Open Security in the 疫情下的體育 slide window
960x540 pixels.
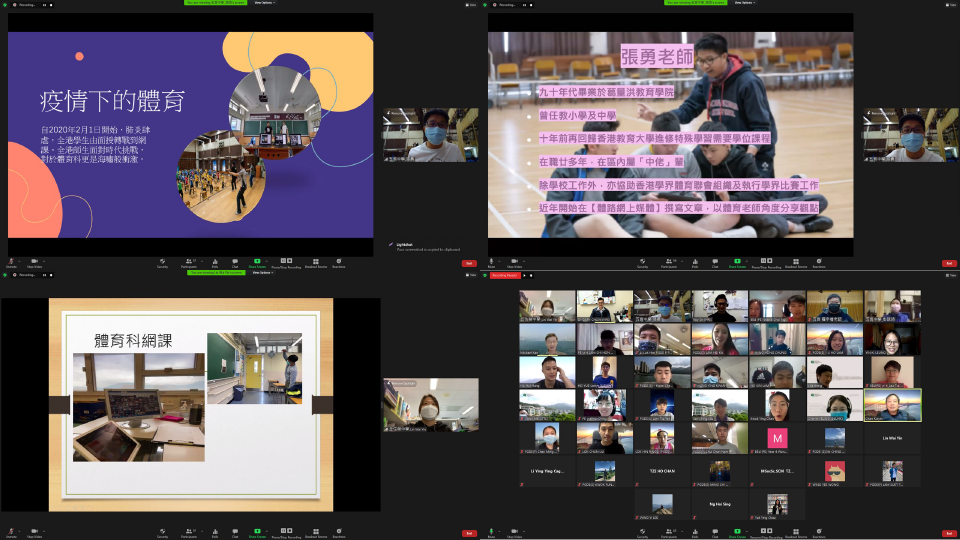(x=162, y=263)
